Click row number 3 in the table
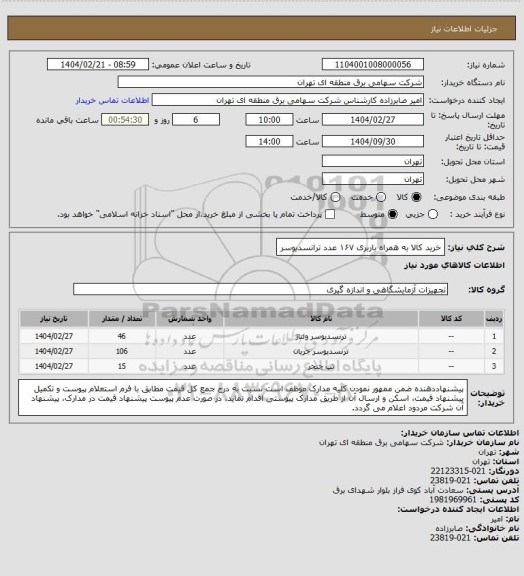The width and height of the screenshot is (524, 576). 494,366
